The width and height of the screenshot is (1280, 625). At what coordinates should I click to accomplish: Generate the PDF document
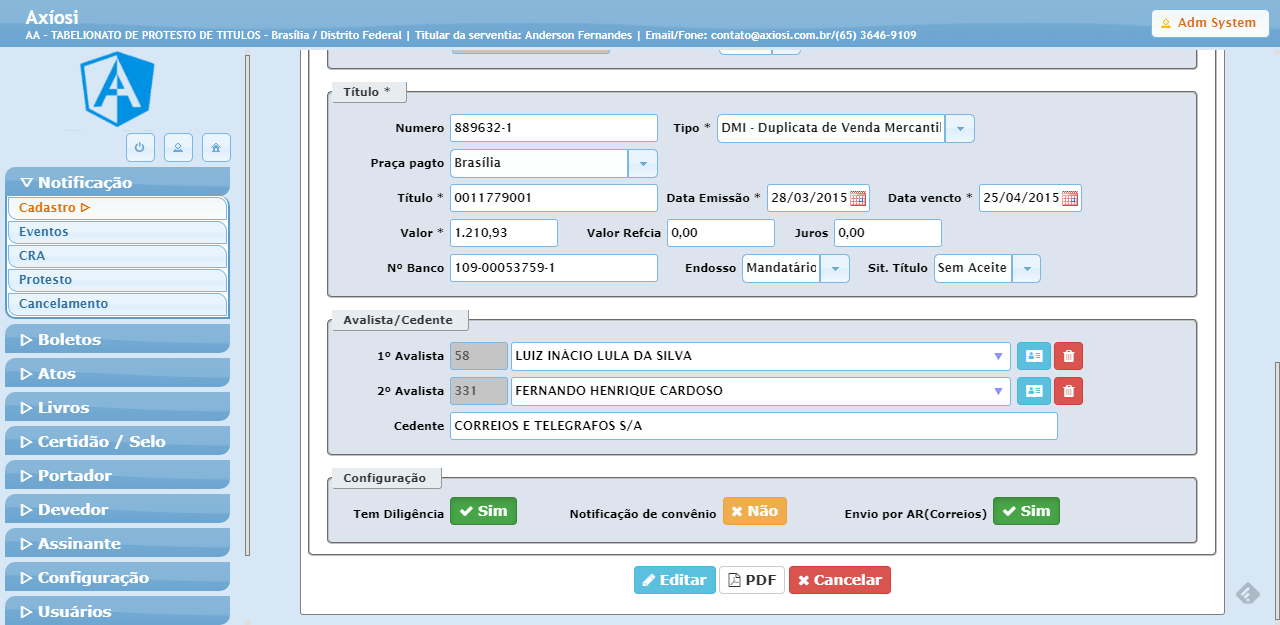click(752, 579)
